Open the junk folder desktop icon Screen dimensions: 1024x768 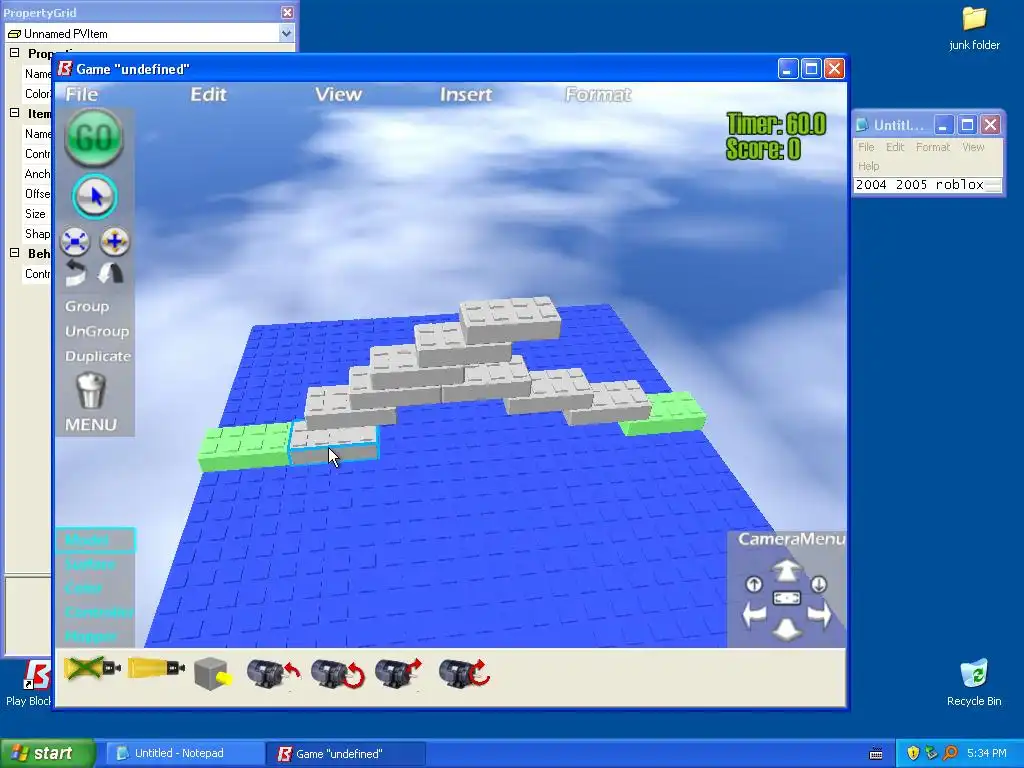(974, 29)
